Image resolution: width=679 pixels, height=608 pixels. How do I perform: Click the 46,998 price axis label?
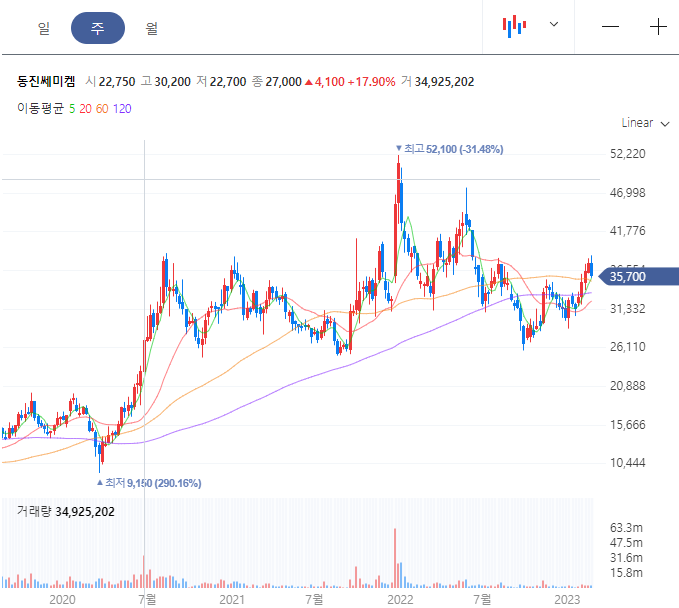click(627, 193)
